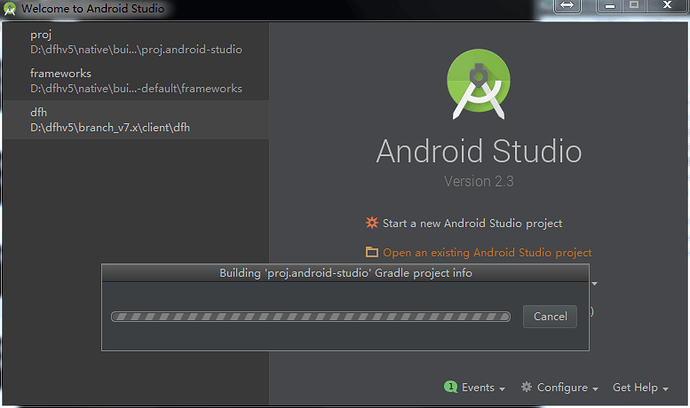Start a new Android Studio project
Viewport: 690px width, 408px height.
472,223
